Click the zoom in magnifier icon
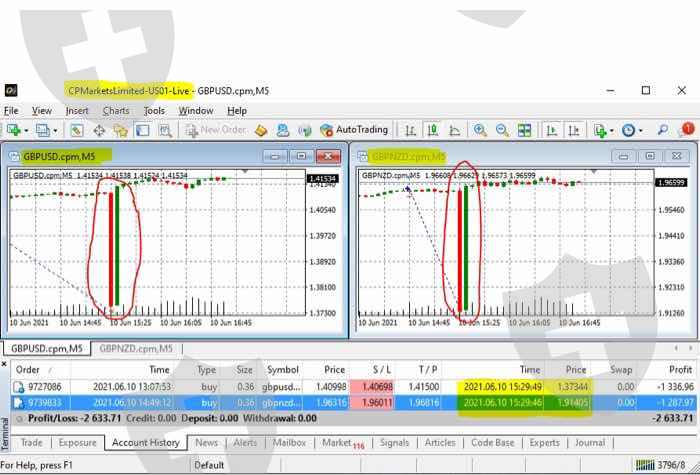 (481, 130)
